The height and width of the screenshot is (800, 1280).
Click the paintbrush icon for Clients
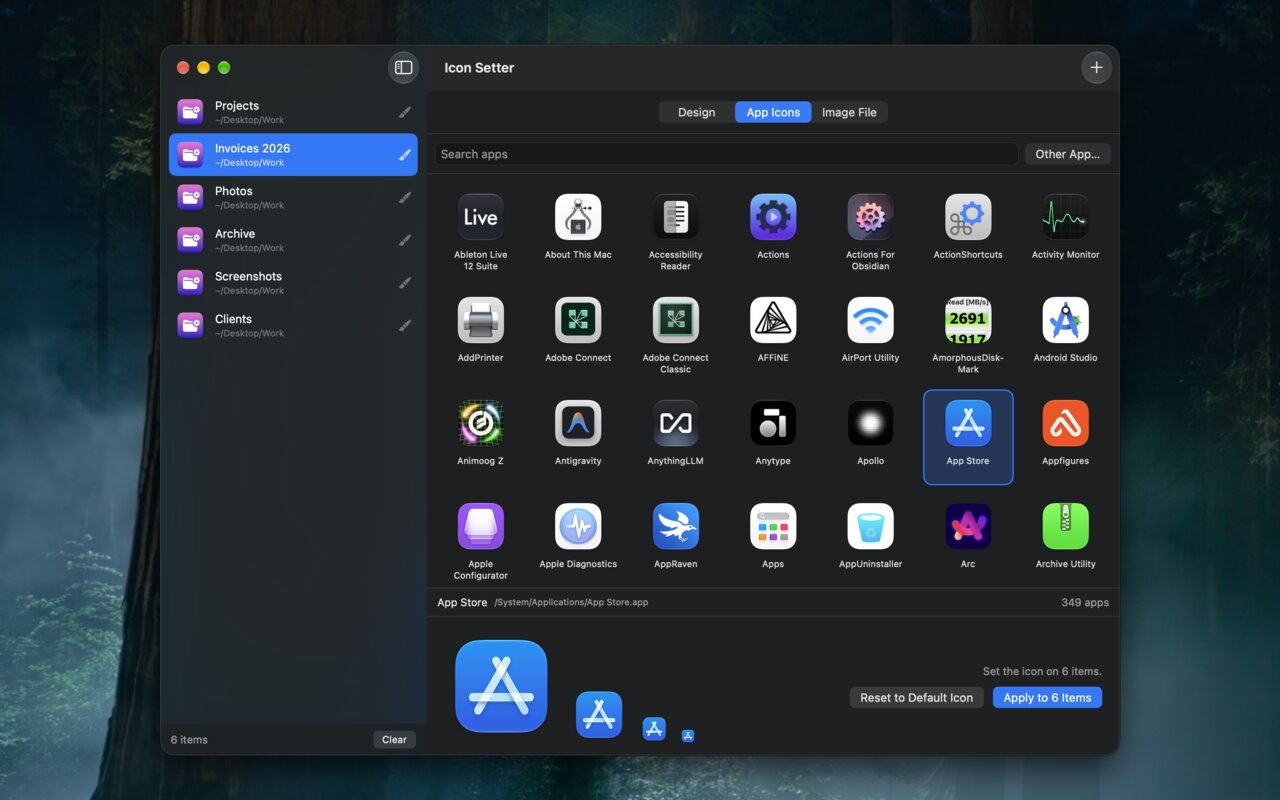point(405,325)
